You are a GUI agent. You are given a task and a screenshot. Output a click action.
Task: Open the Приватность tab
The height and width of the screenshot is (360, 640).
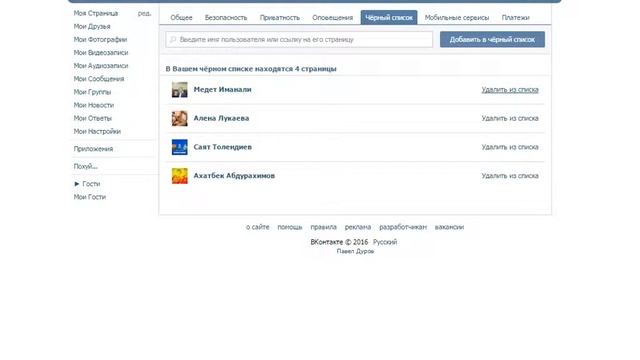pos(280,18)
